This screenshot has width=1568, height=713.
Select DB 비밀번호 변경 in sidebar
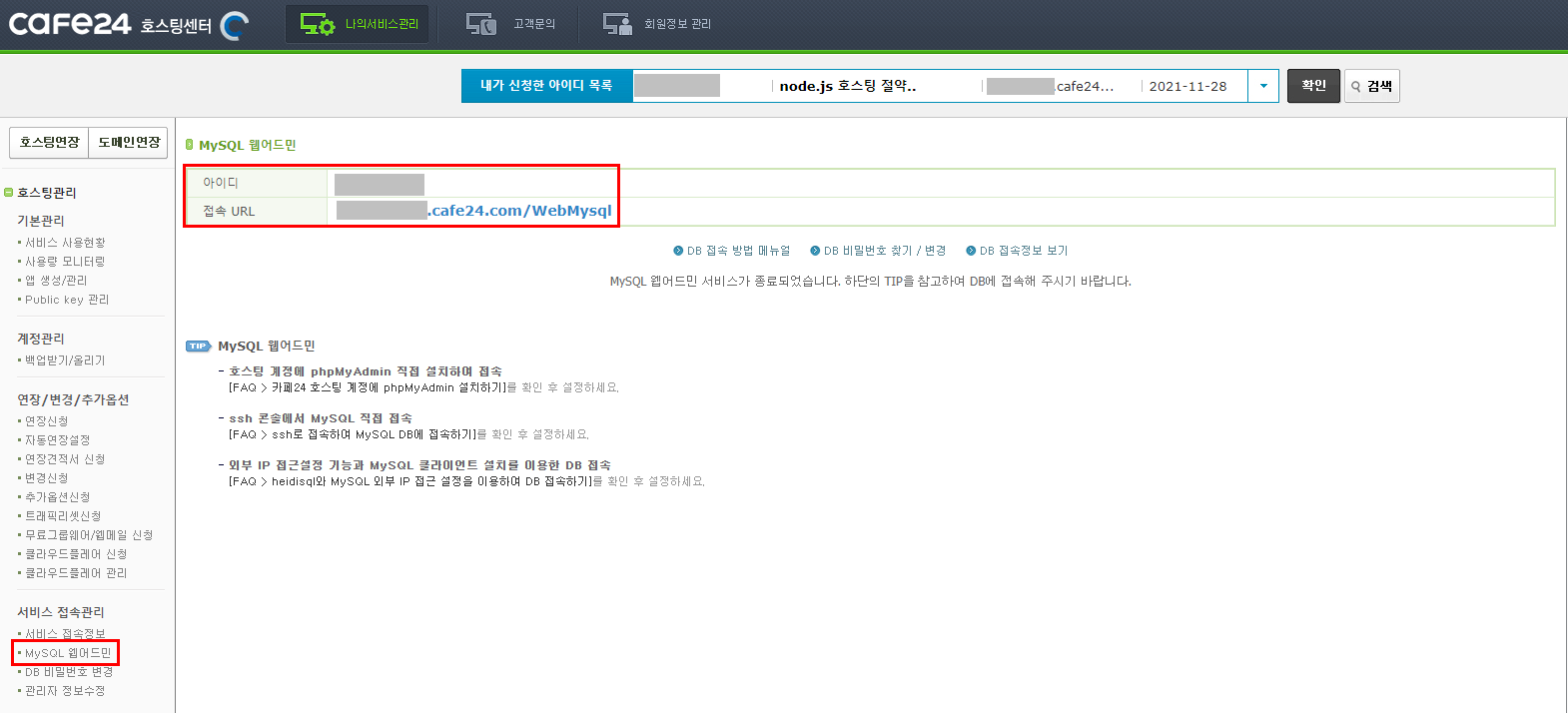tap(69, 672)
